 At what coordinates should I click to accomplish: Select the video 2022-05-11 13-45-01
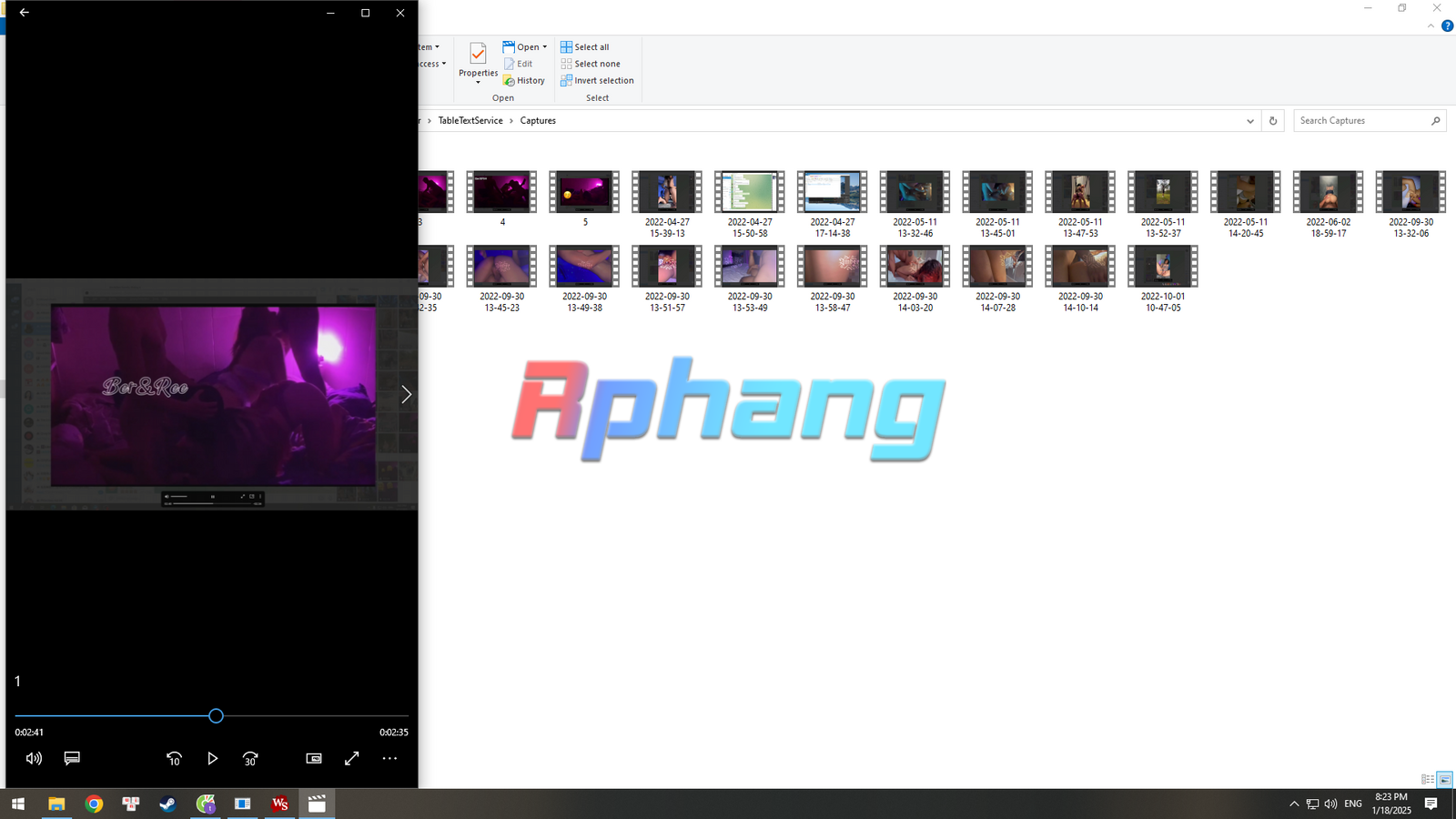coord(997,204)
